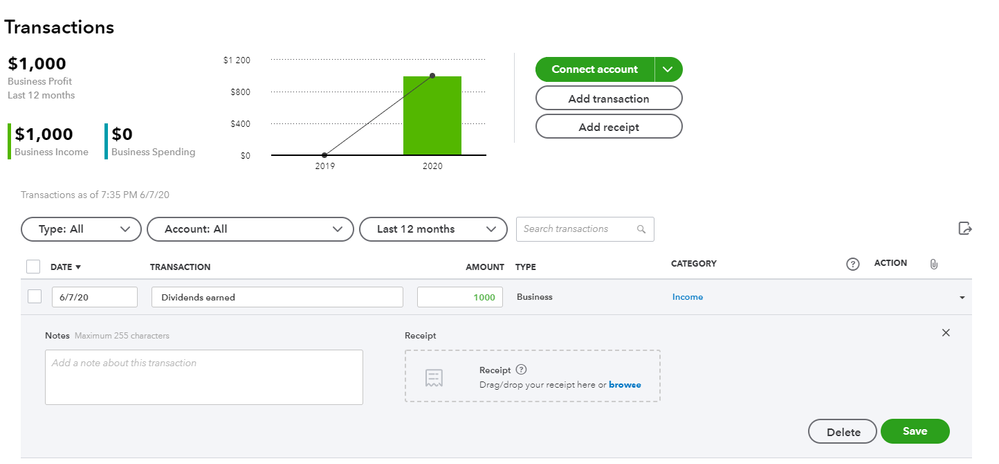Expand the Connect account arrow menu

(x=669, y=69)
